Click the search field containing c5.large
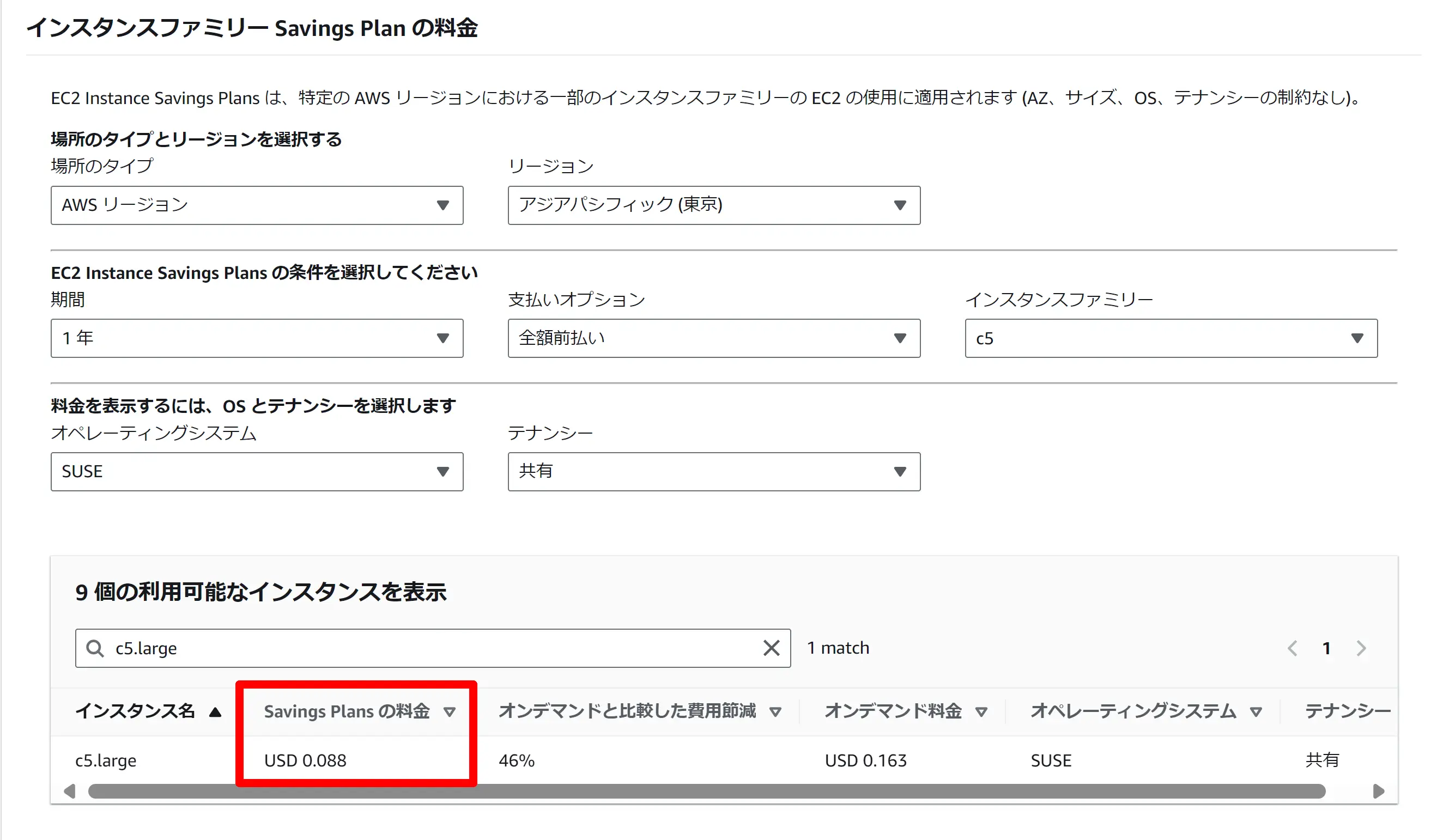The height and width of the screenshot is (840, 1443). pos(433,648)
